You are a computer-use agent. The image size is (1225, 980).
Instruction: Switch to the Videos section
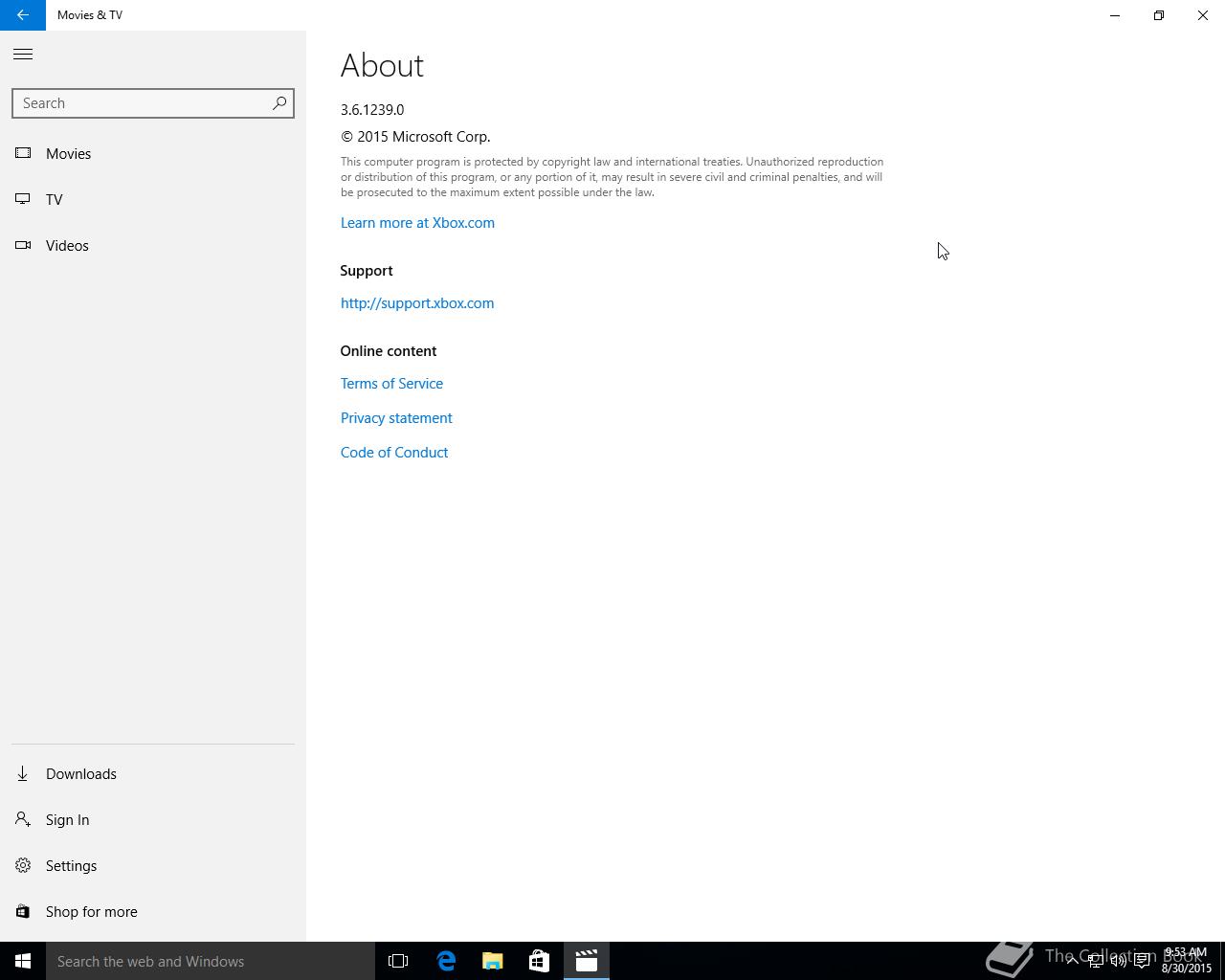pos(153,245)
